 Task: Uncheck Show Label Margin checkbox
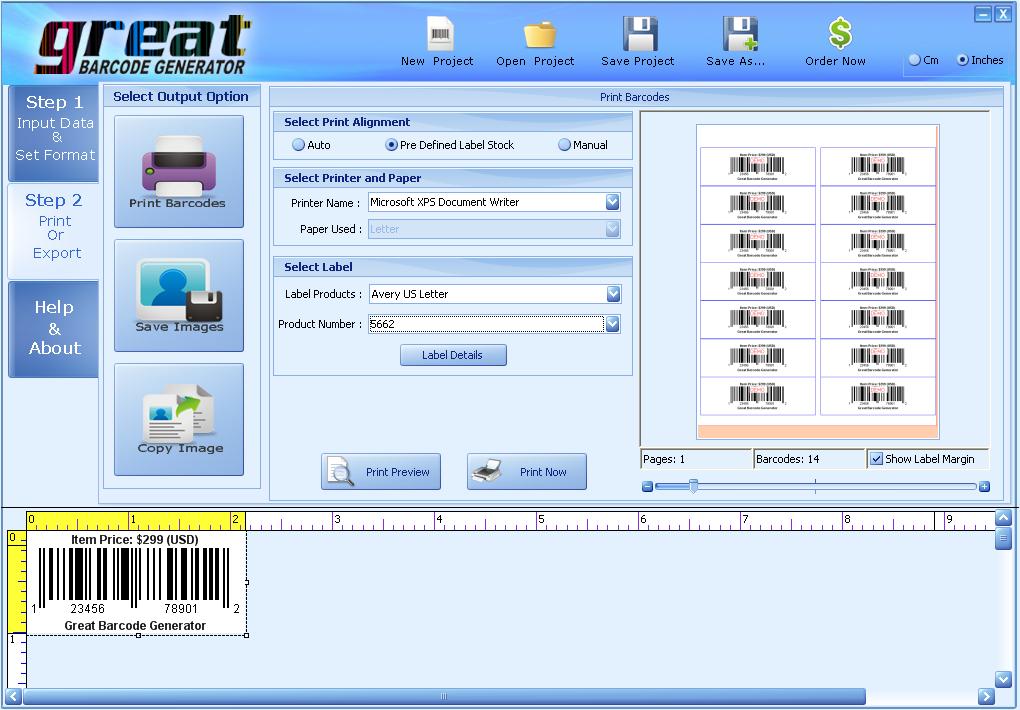point(877,459)
